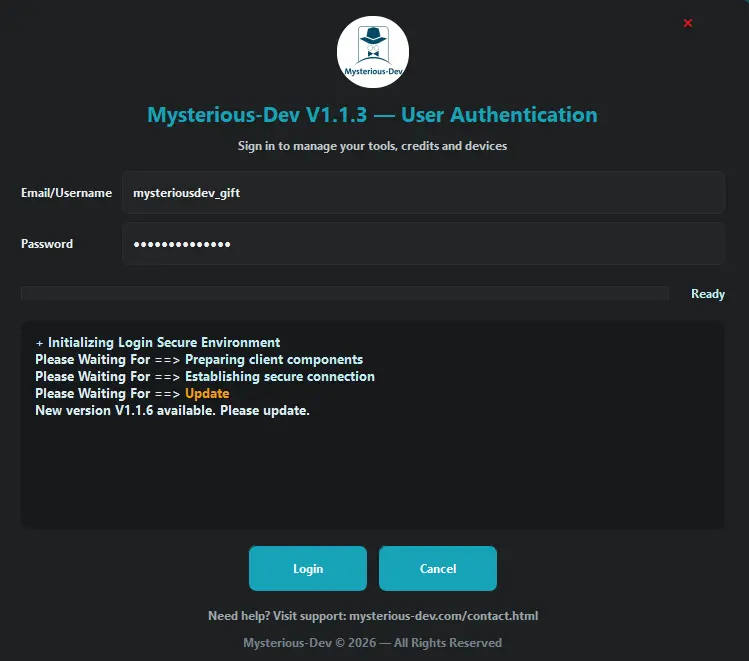749x661 pixels.
Task: Focus the Password input field
Action: 423,244
